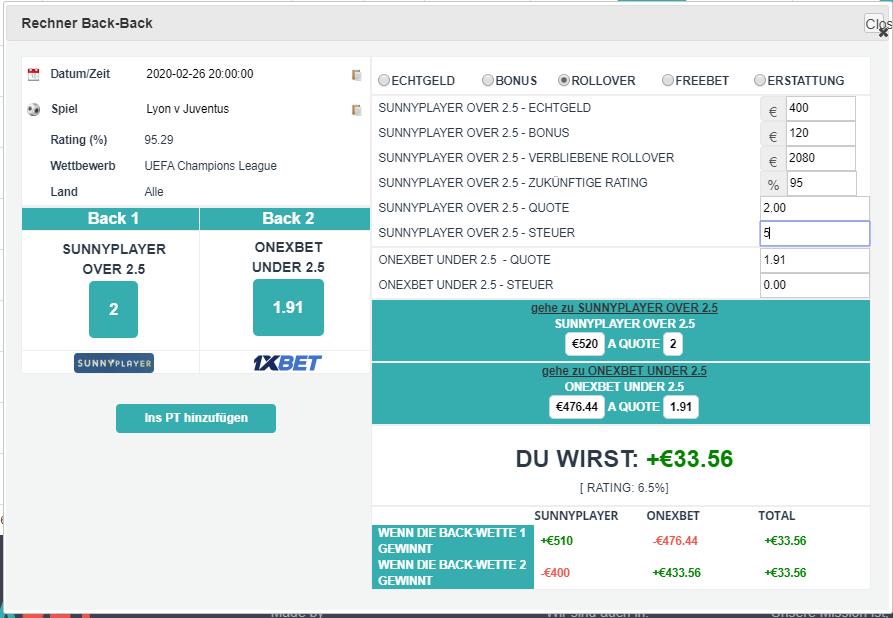Click the euro symbol beside the Bonus field
The image size is (893, 618).
(773, 137)
